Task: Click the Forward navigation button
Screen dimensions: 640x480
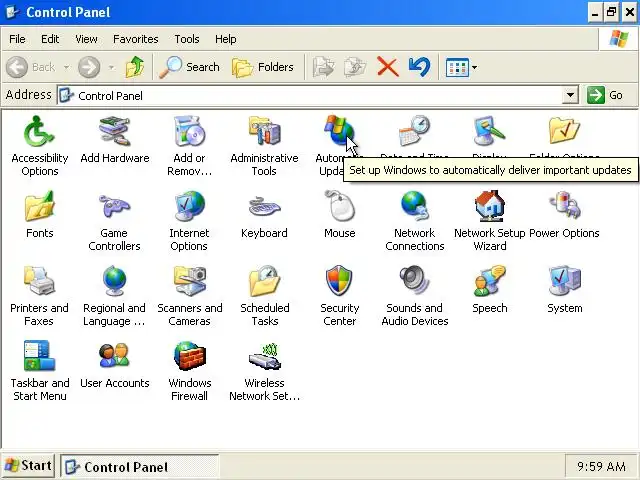Action: [89, 67]
